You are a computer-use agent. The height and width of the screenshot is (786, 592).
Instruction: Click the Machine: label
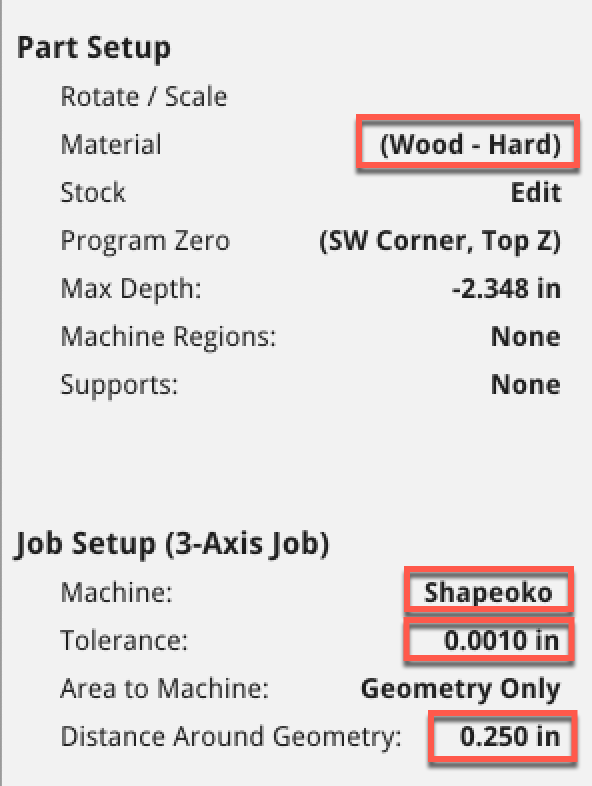pyautogui.click(x=116, y=593)
